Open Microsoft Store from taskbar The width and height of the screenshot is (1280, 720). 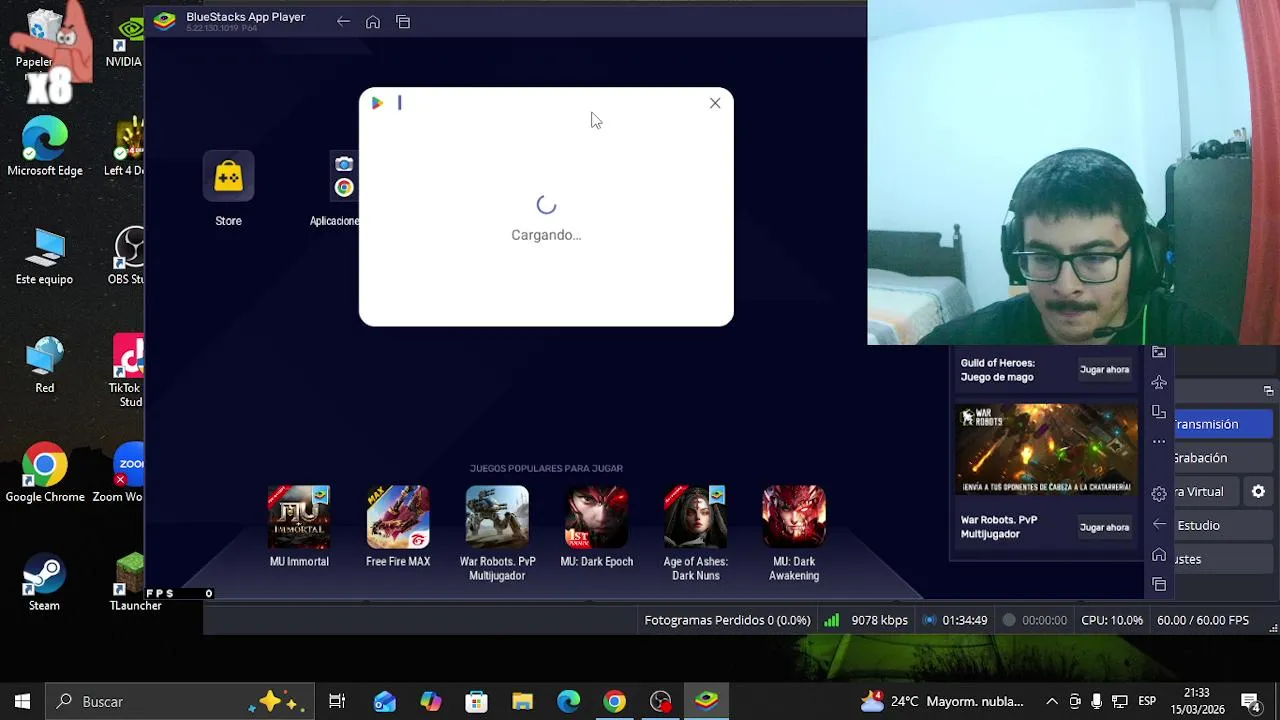(x=477, y=702)
